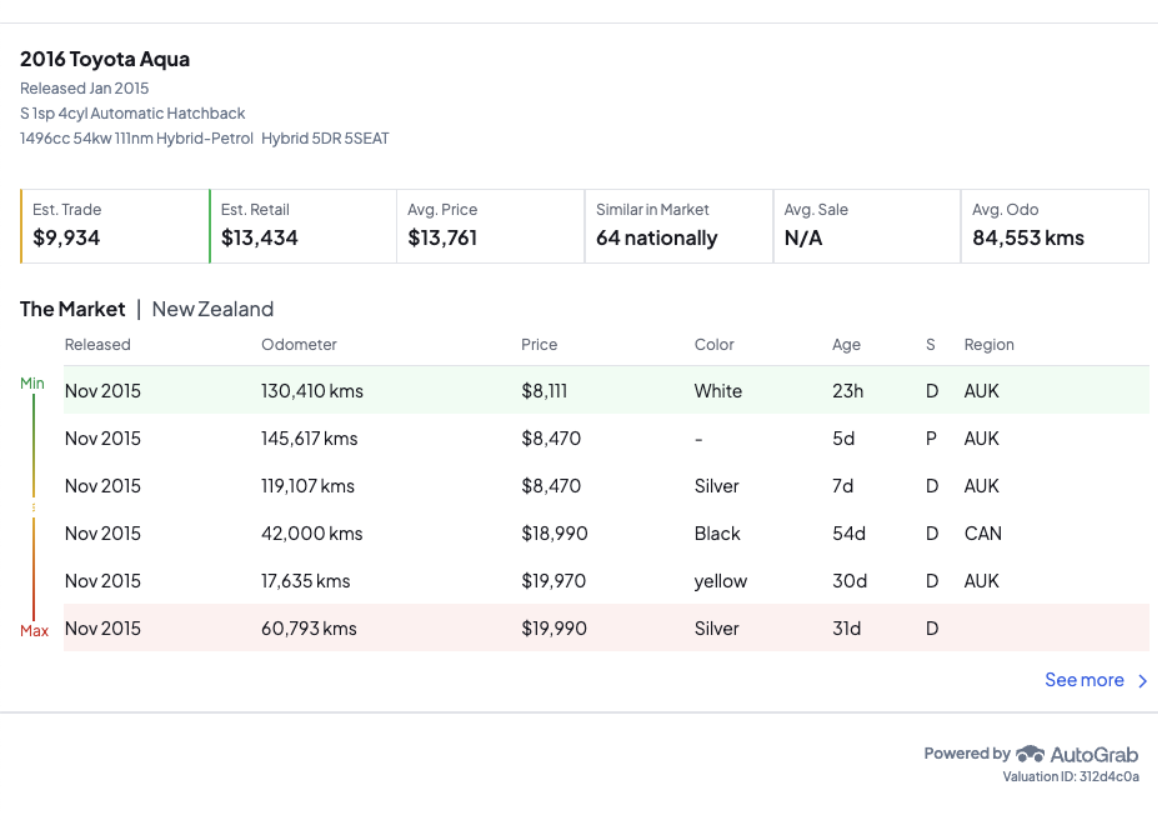Image resolution: width=1158 pixels, height=821 pixels.
Task: Click the 2016 Toyota Aqua title
Action: pyautogui.click(x=105, y=59)
